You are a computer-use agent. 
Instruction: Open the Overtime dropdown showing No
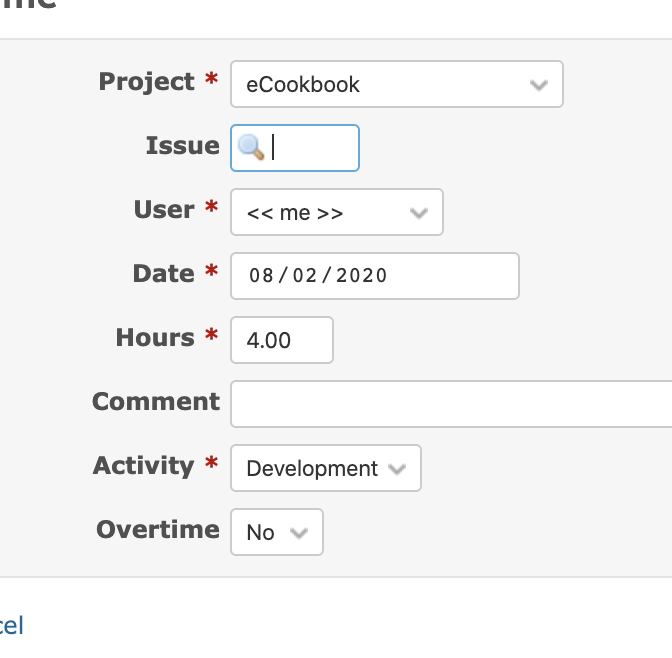point(277,532)
